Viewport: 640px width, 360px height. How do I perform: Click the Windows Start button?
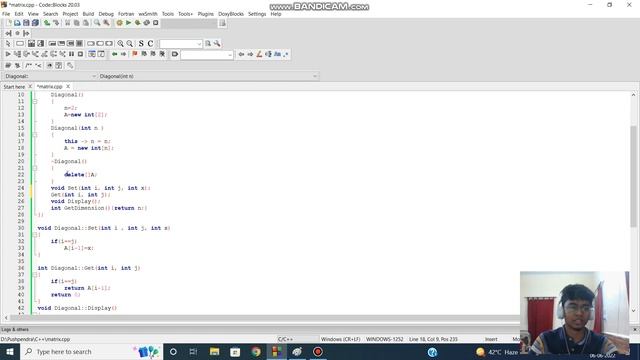[x=10, y=351]
